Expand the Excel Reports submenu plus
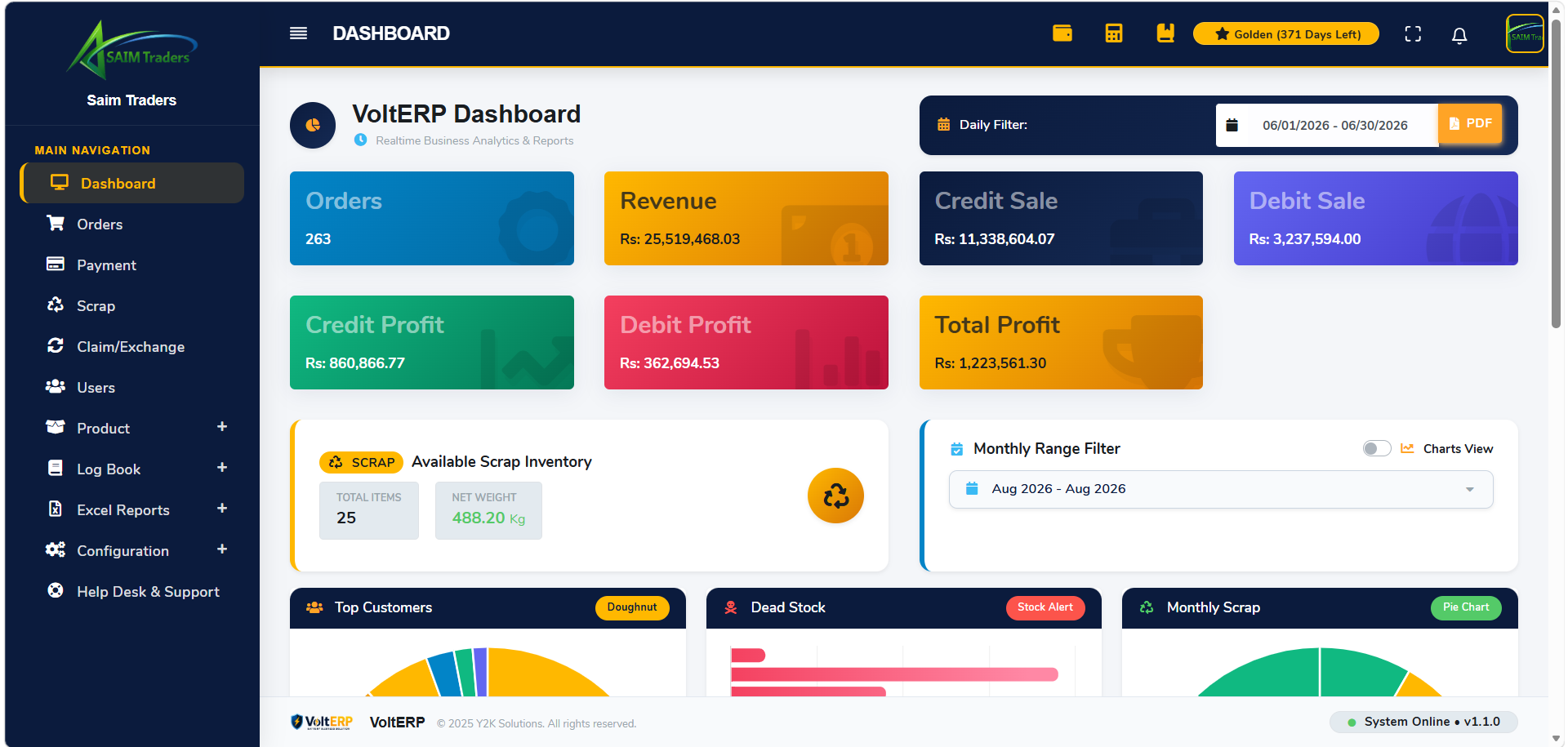1568x747 pixels. click(222, 509)
